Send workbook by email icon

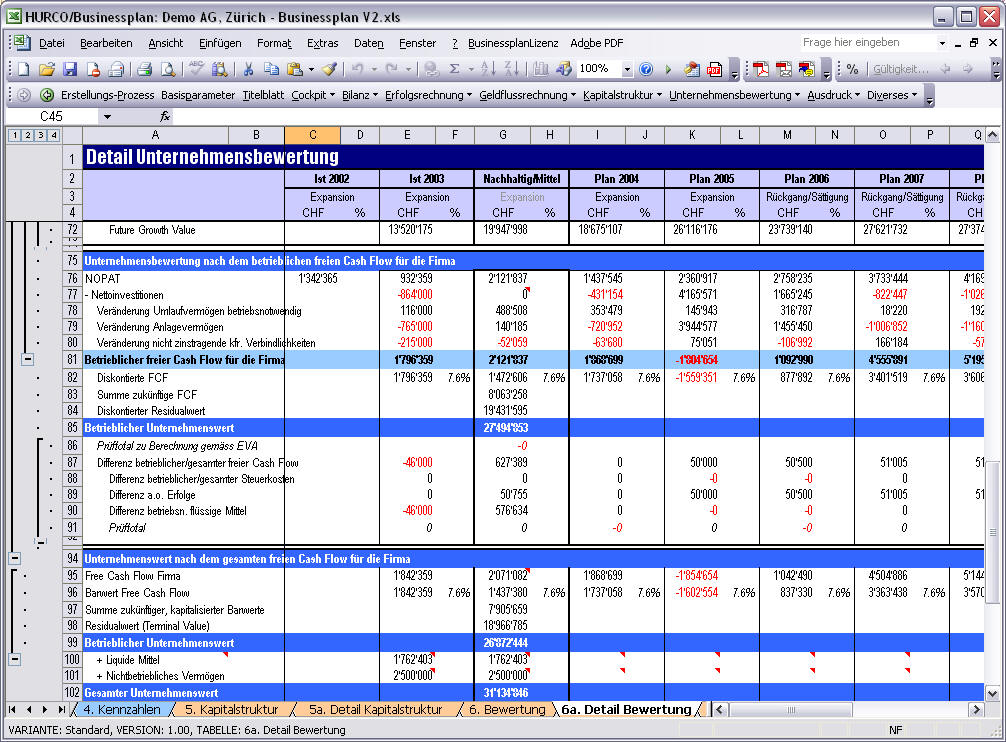(x=116, y=69)
